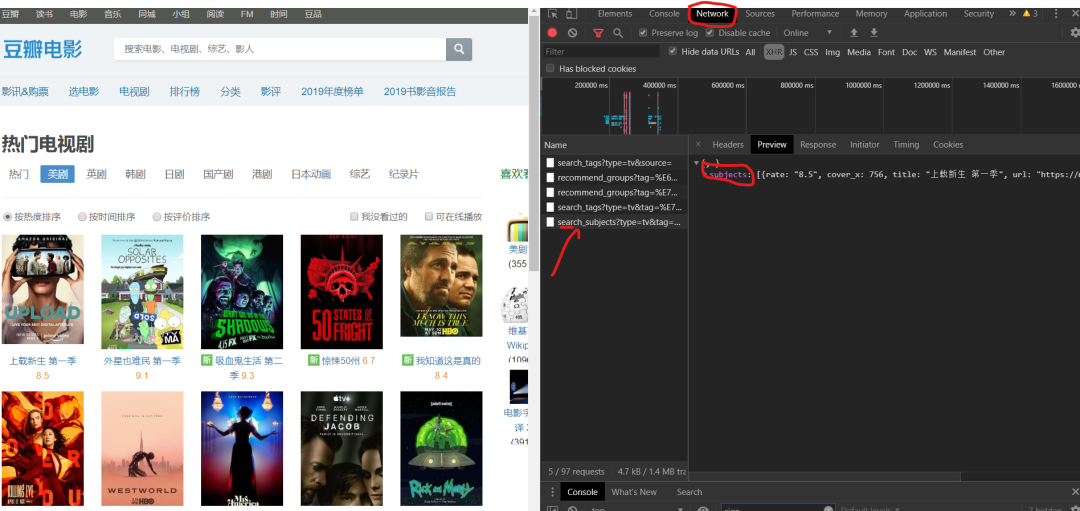
Task: Switch to Elements tab
Action: tap(614, 14)
